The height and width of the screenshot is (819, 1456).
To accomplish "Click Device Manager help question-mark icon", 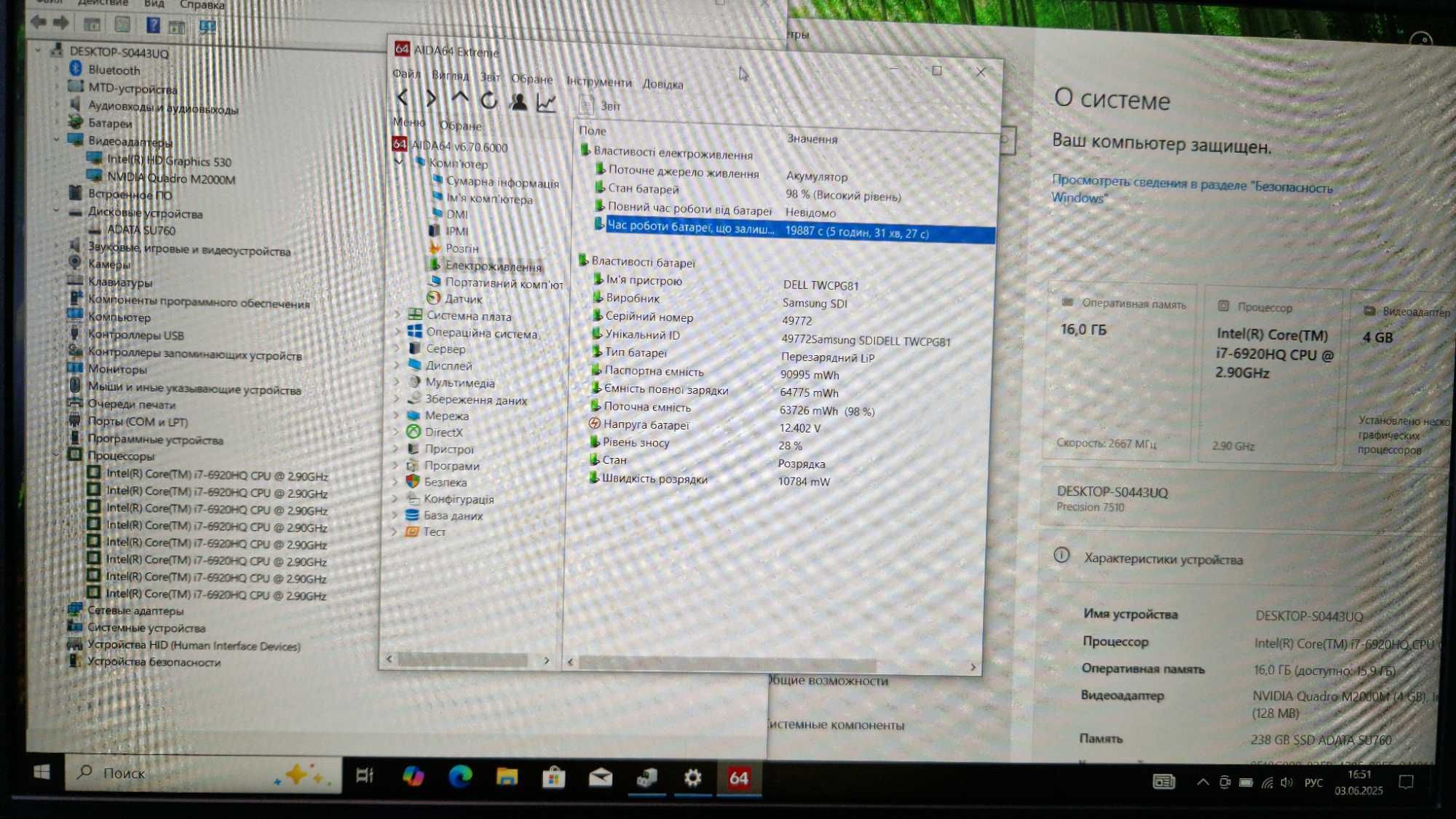I will click(153, 25).
